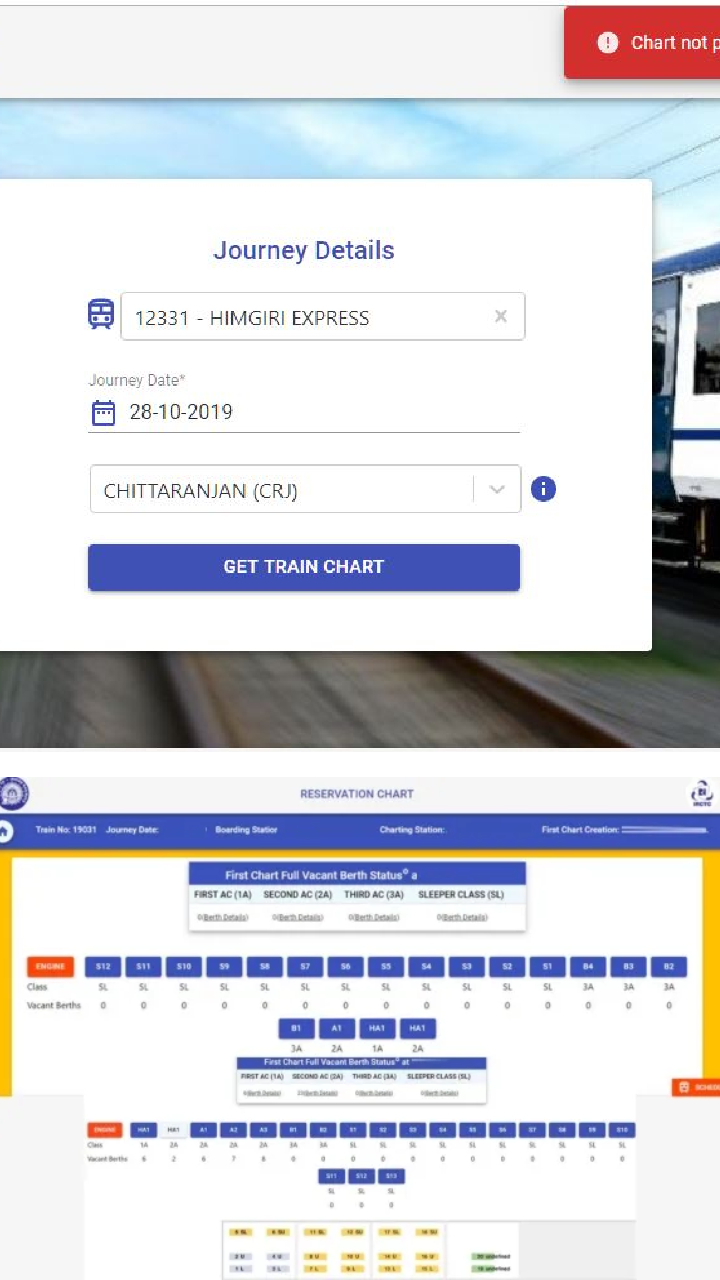720x1280 pixels.
Task: Select coach B1 below the coach row
Action: point(296,1028)
